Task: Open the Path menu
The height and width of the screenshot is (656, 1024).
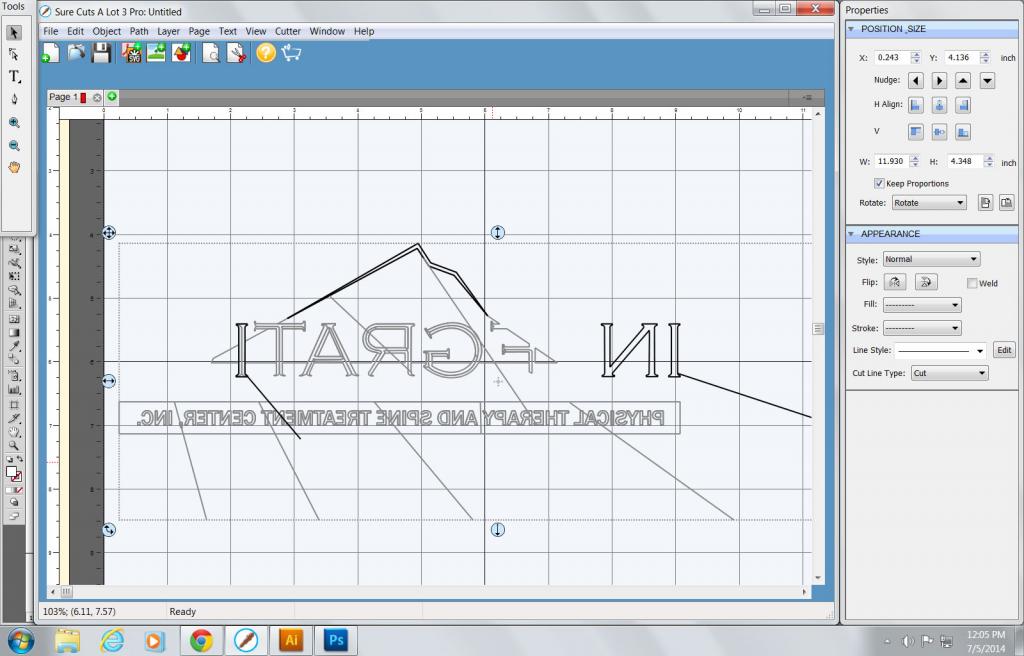Action: [139, 31]
